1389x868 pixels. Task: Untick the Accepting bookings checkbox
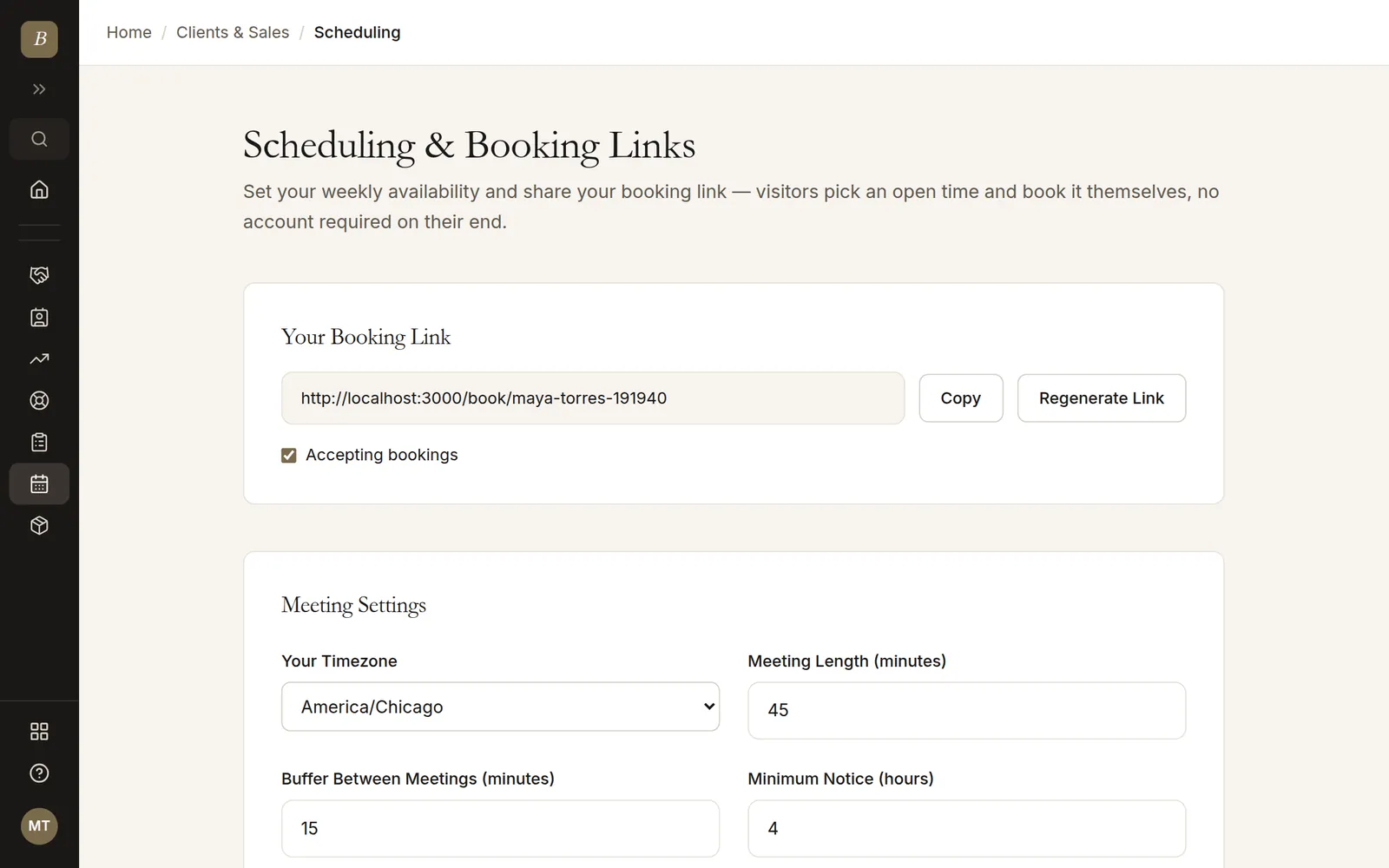pyautogui.click(x=289, y=455)
